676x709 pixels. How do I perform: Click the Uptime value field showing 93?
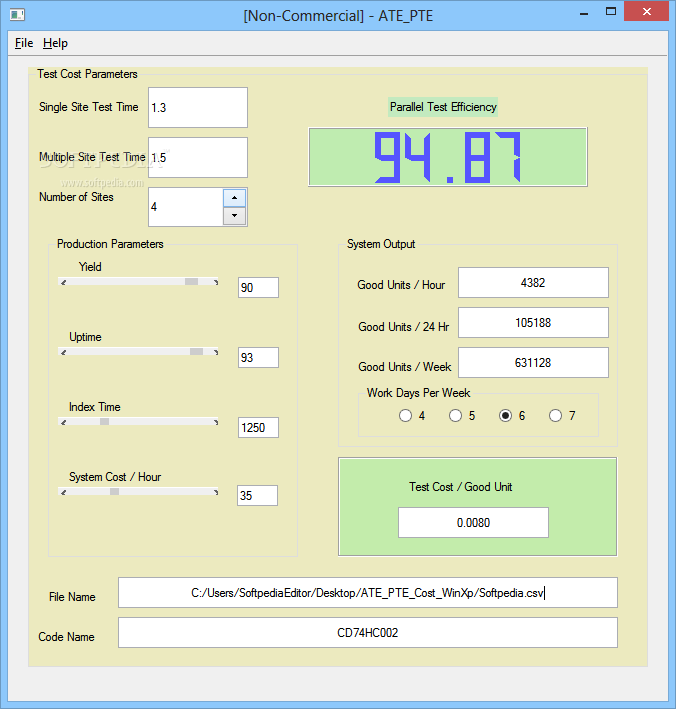[258, 358]
